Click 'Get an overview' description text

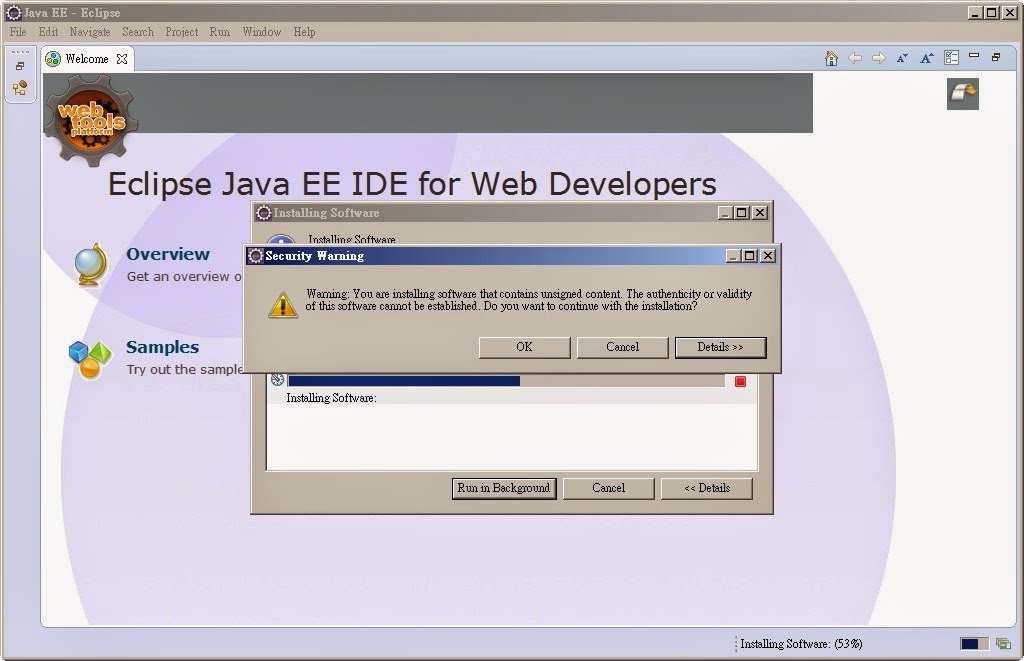coord(184,276)
